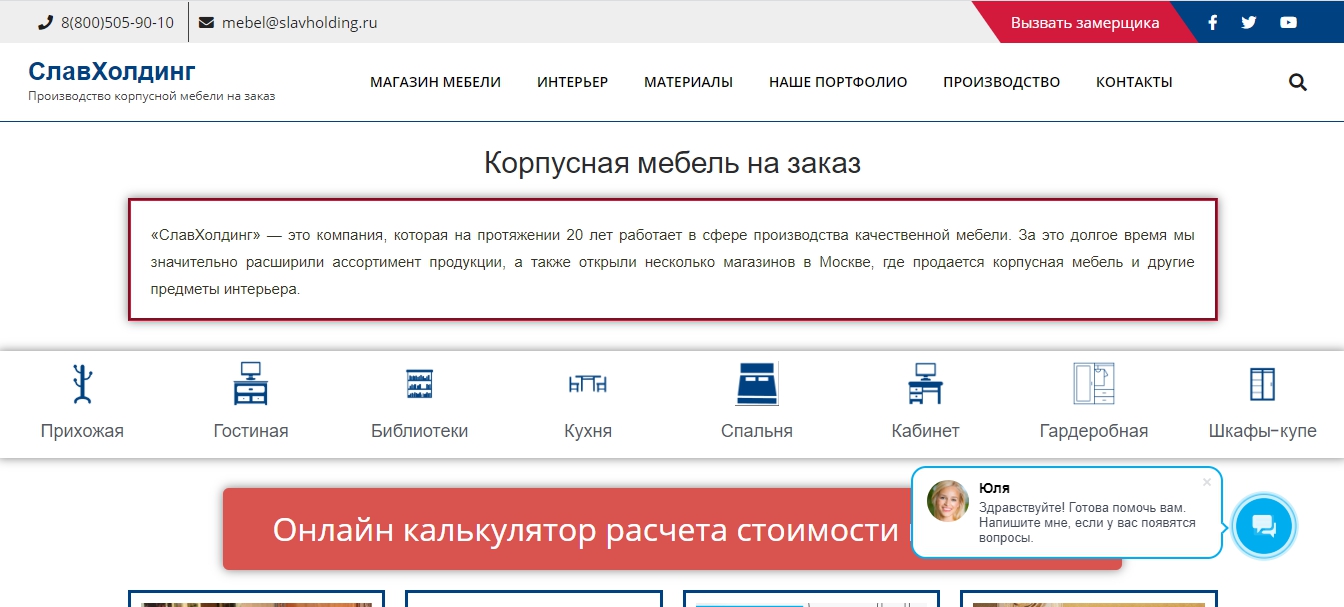
Task: Select the Прихожая coat rack icon
Action: [82, 384]
